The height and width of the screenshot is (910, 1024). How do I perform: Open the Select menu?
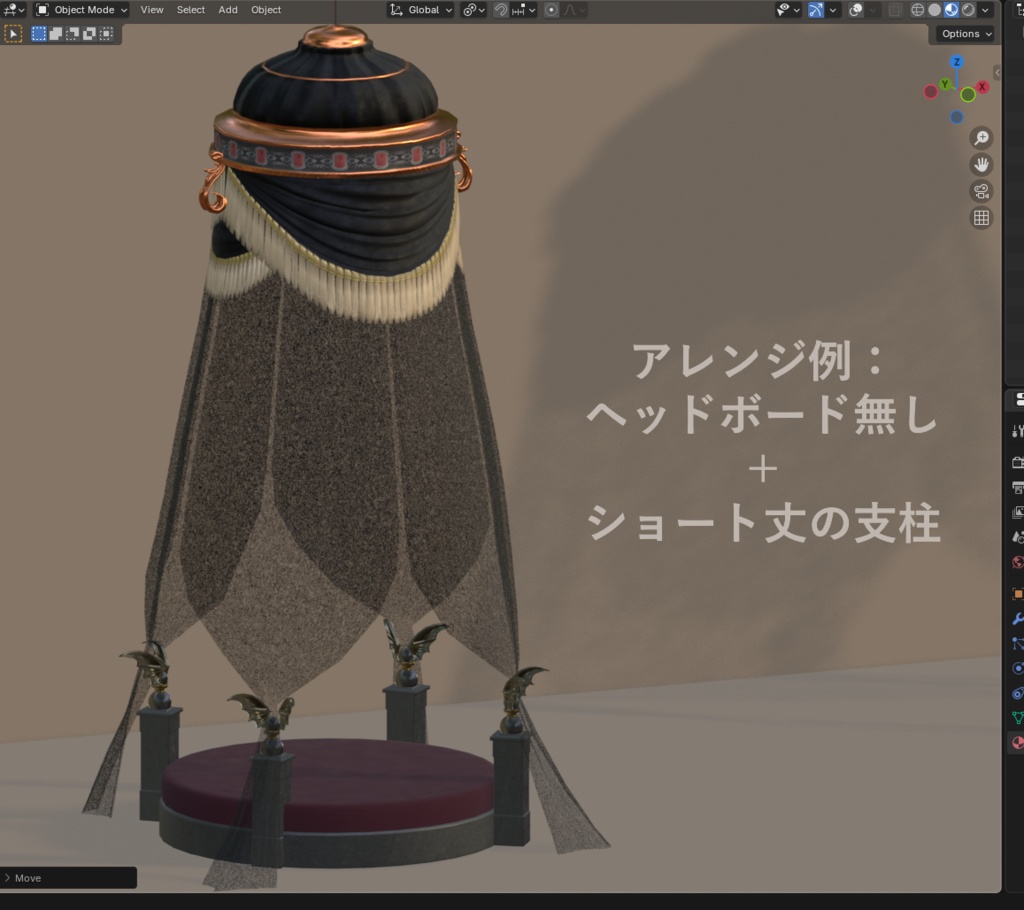click(191, 10)
